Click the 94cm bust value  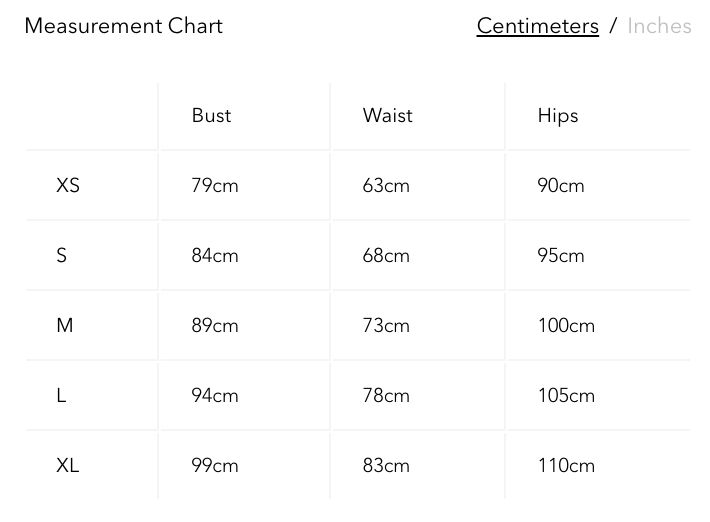(x=215, y=396)
